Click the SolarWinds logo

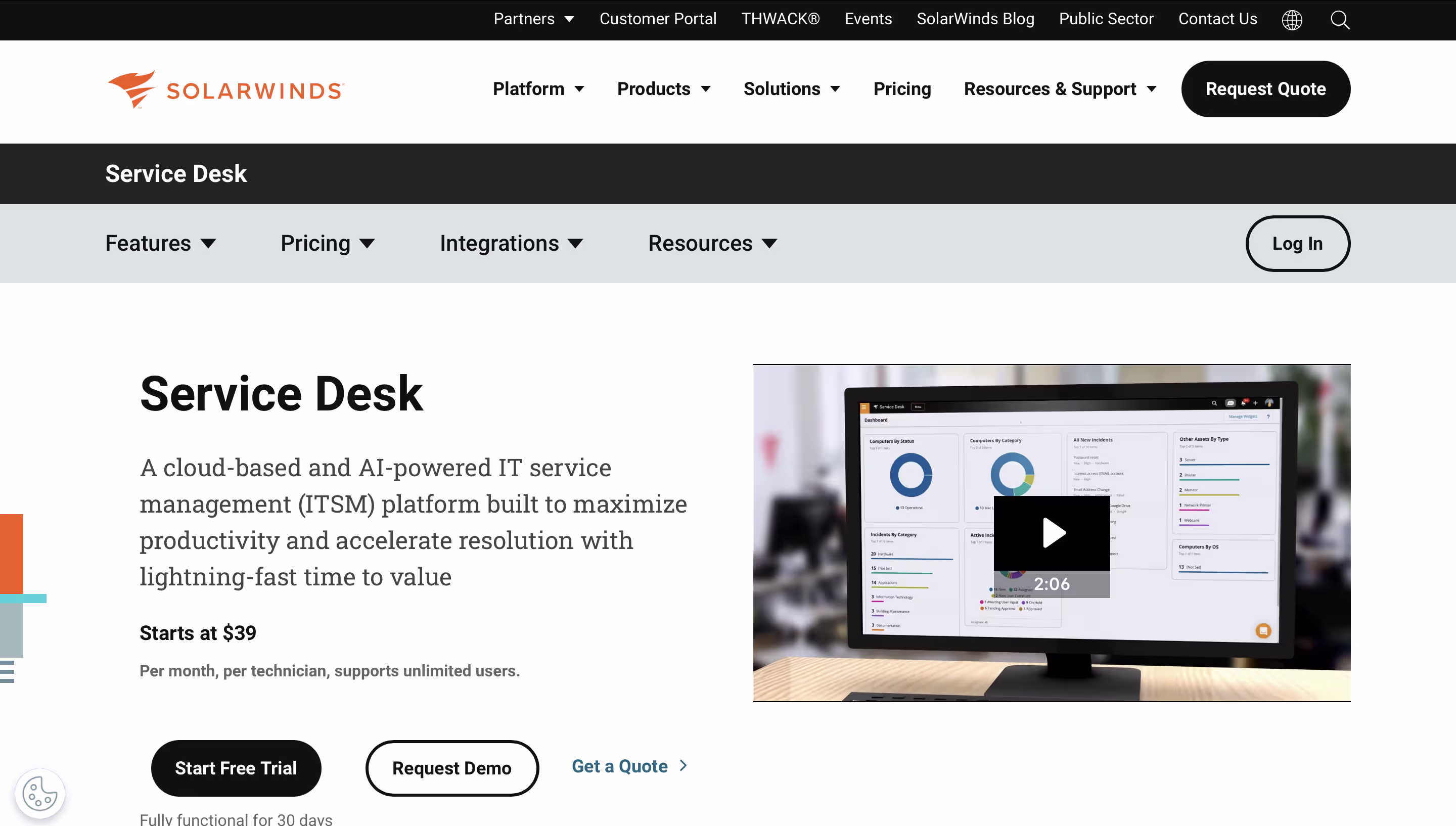pos(226,89)
